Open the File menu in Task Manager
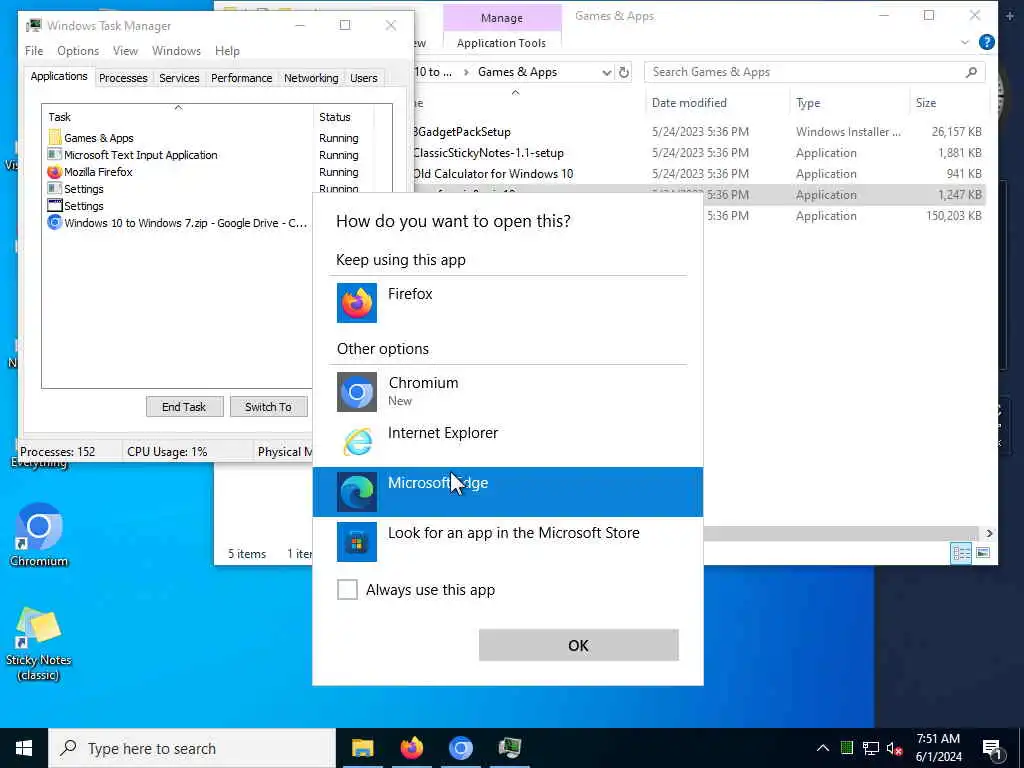This screenshot has width=1024, height=768. 34,50
